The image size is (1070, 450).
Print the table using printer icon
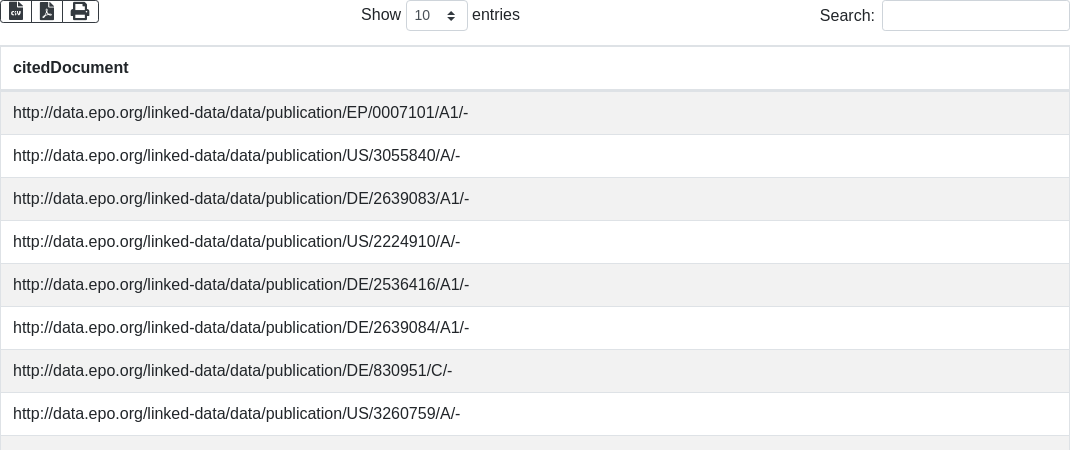pyautogui.click(x=80, y=11)
